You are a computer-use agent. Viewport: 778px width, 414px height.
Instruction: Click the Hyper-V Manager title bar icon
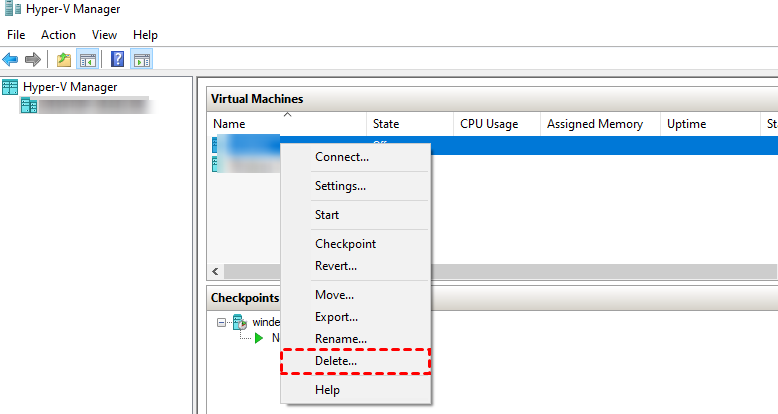[x=13, y=8]
